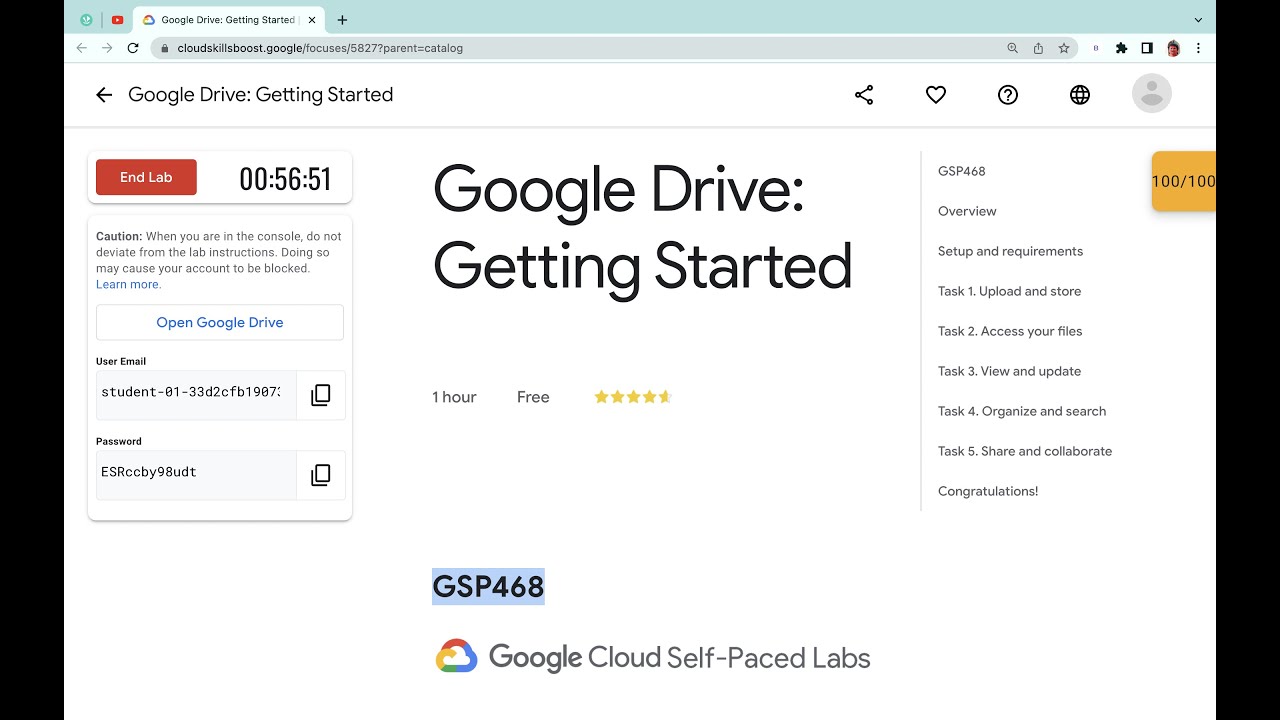Image resolution: width=1280 pixels, height=720 pixels.
Task: Switch to the pinned YouTube tab
Action: click(117, 20)
